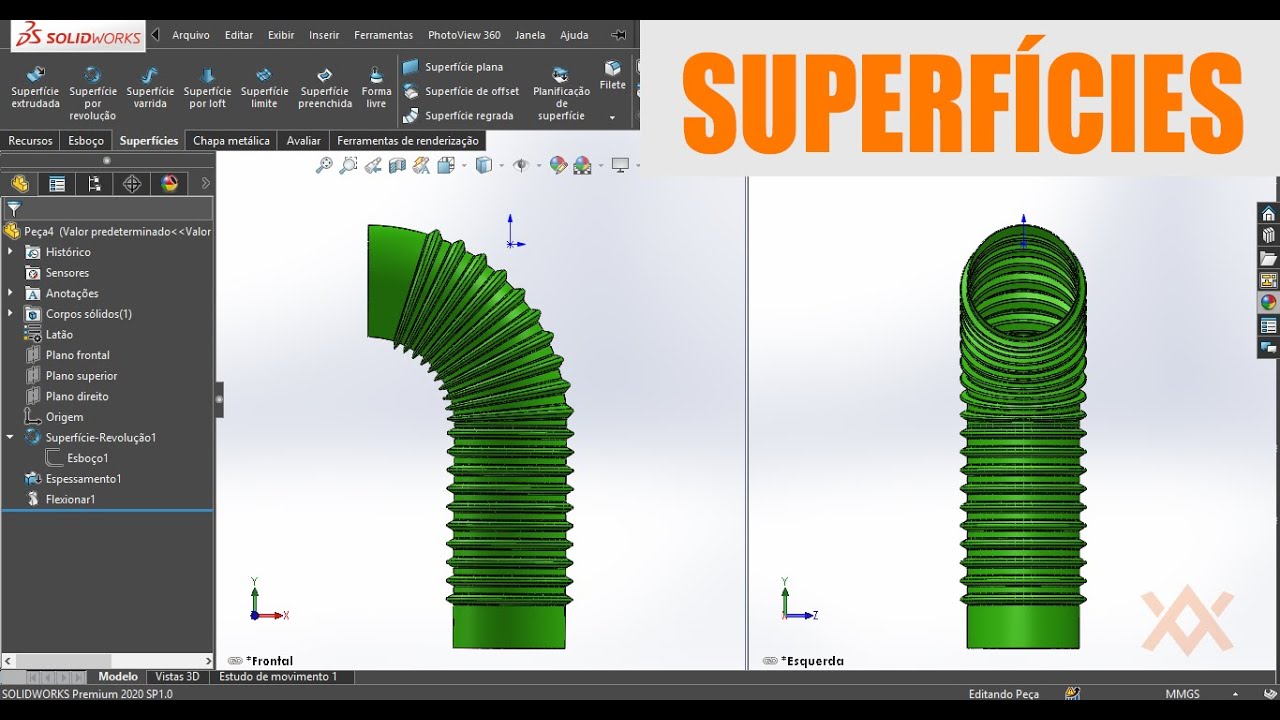Expand the Filete dropdown arrow

[612, 117]
